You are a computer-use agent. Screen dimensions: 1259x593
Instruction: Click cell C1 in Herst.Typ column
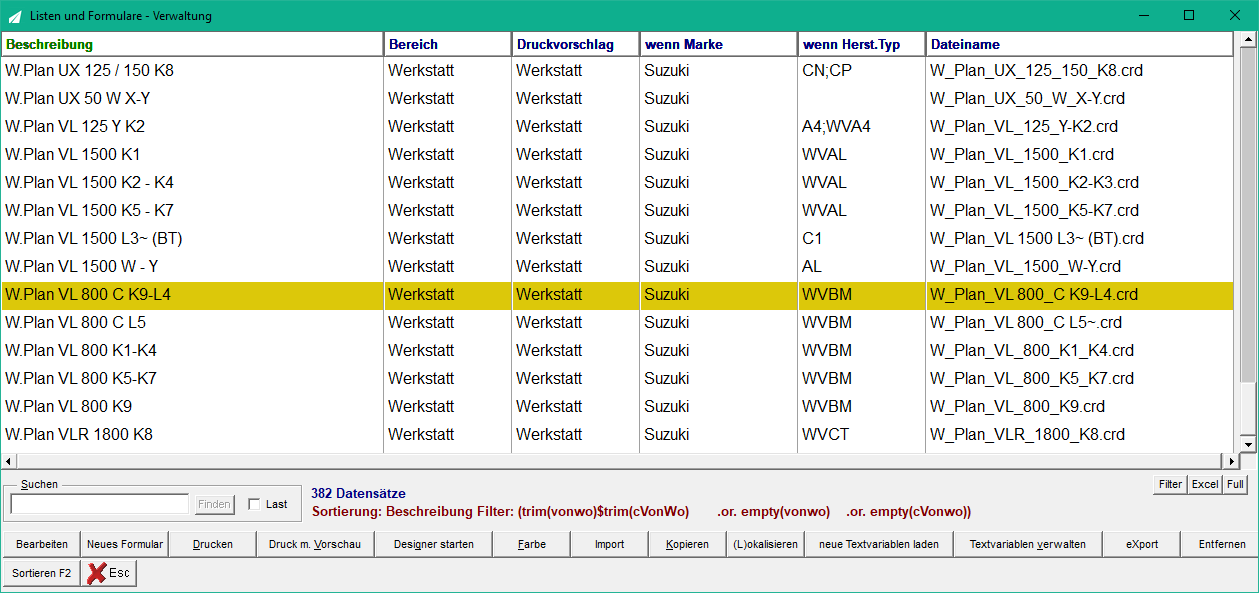[x=812, y=239]
